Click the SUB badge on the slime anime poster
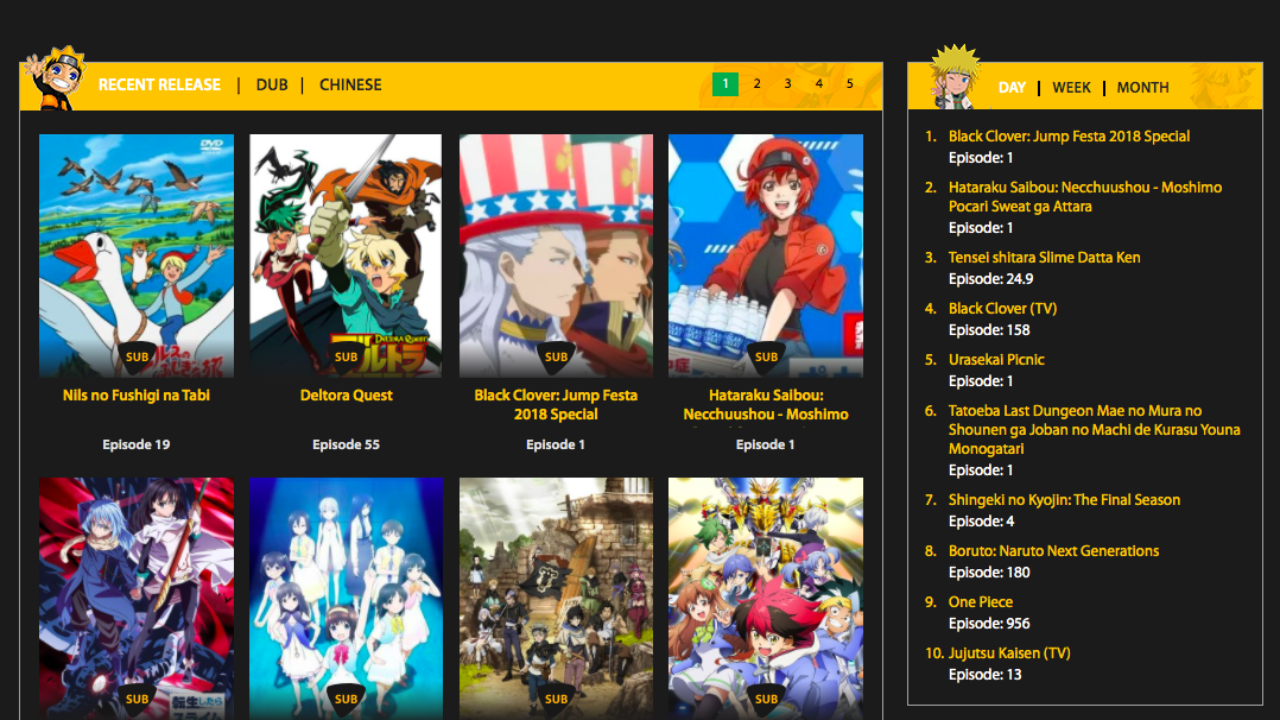This screenshot has height=720, width=1280. pyautogui.click(x=136, y=699)
